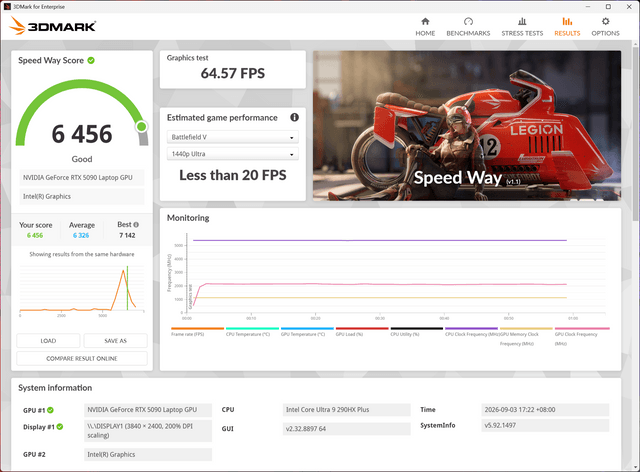The height and width of the screenshot is (472, 640).
Task: Click SystemInfo version v5.92.1497
Action: click(x=545, y=425)
